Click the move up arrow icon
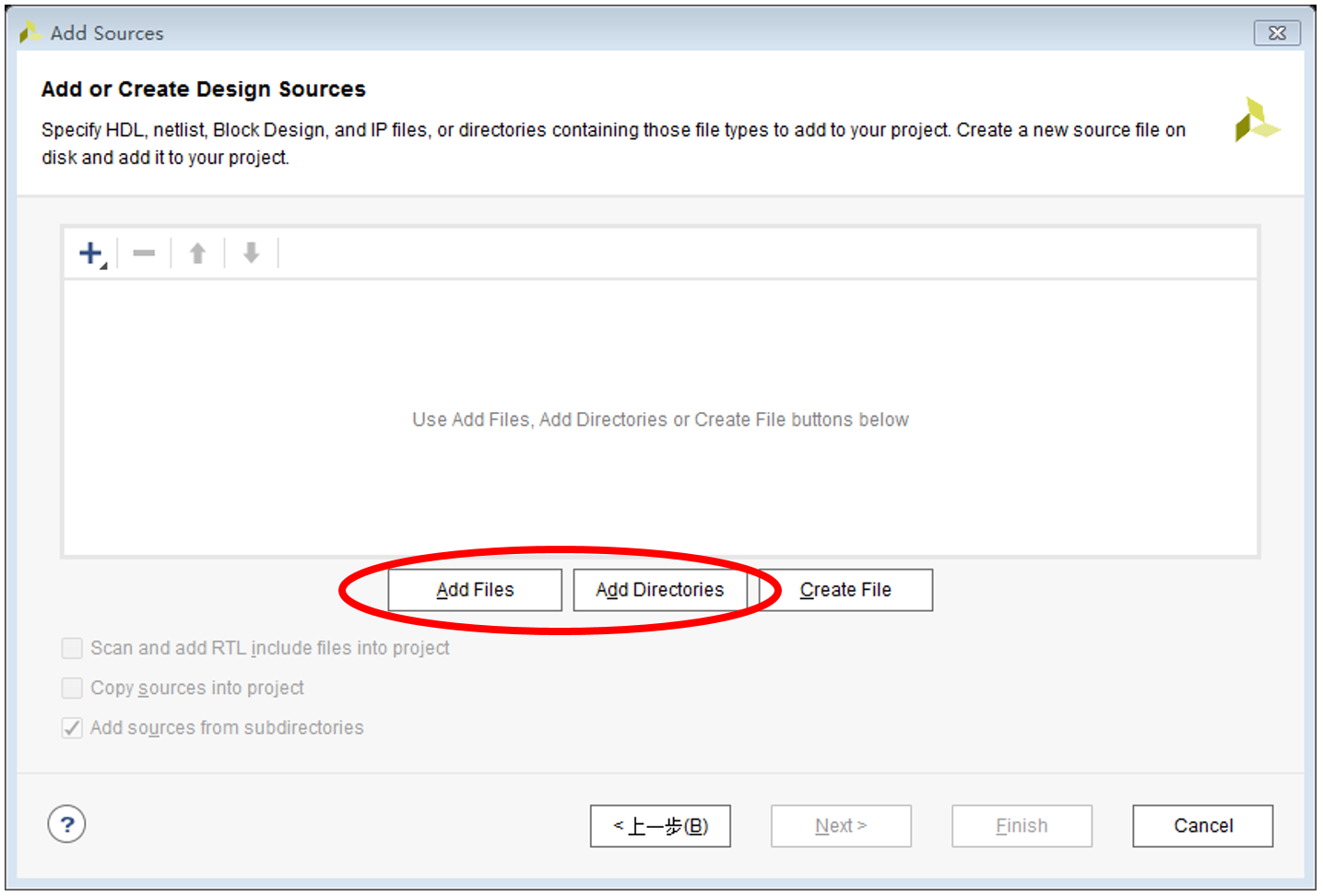This screenshot has height=896, width=1323. 197,253
